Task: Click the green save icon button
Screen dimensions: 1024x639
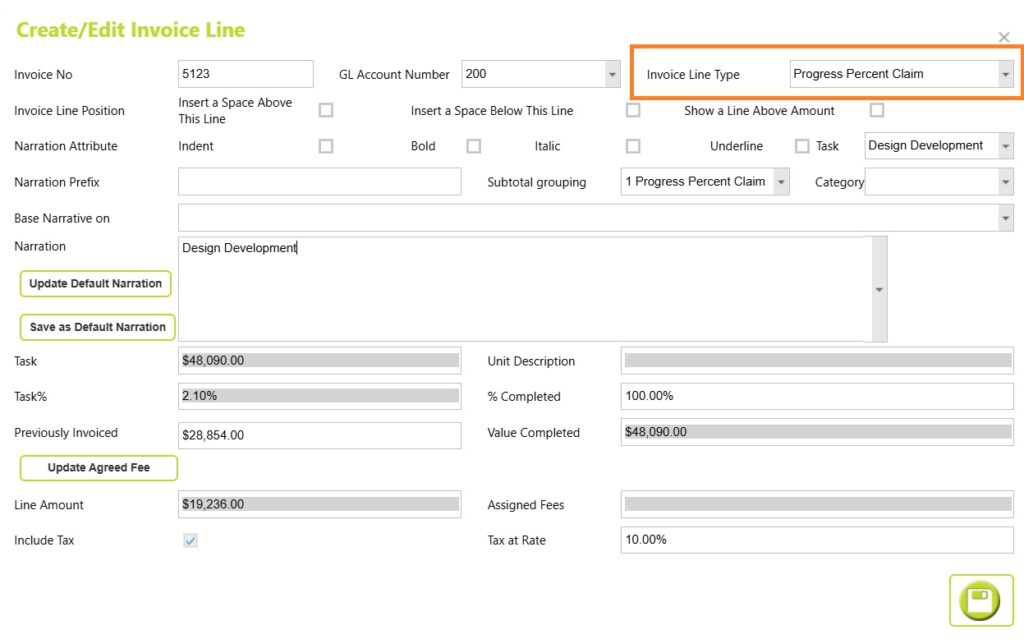Action: tap(980, 600)
